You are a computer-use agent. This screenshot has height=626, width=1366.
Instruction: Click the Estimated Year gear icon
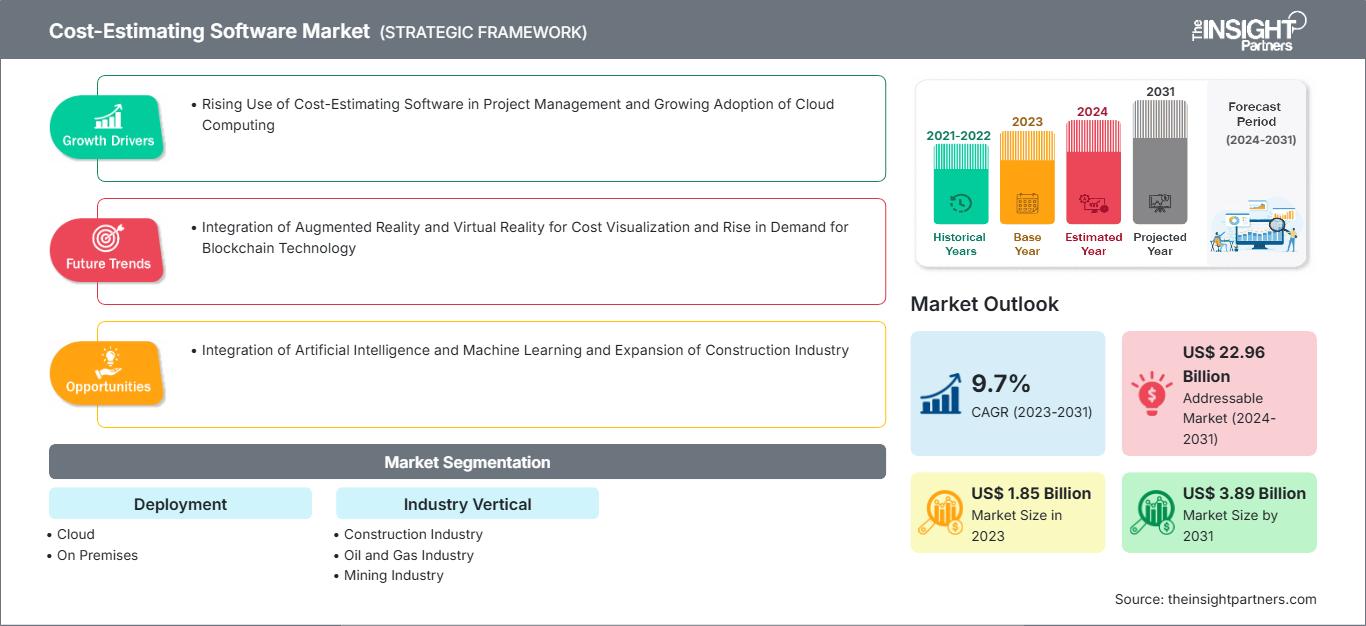[x=1093, y=205]
